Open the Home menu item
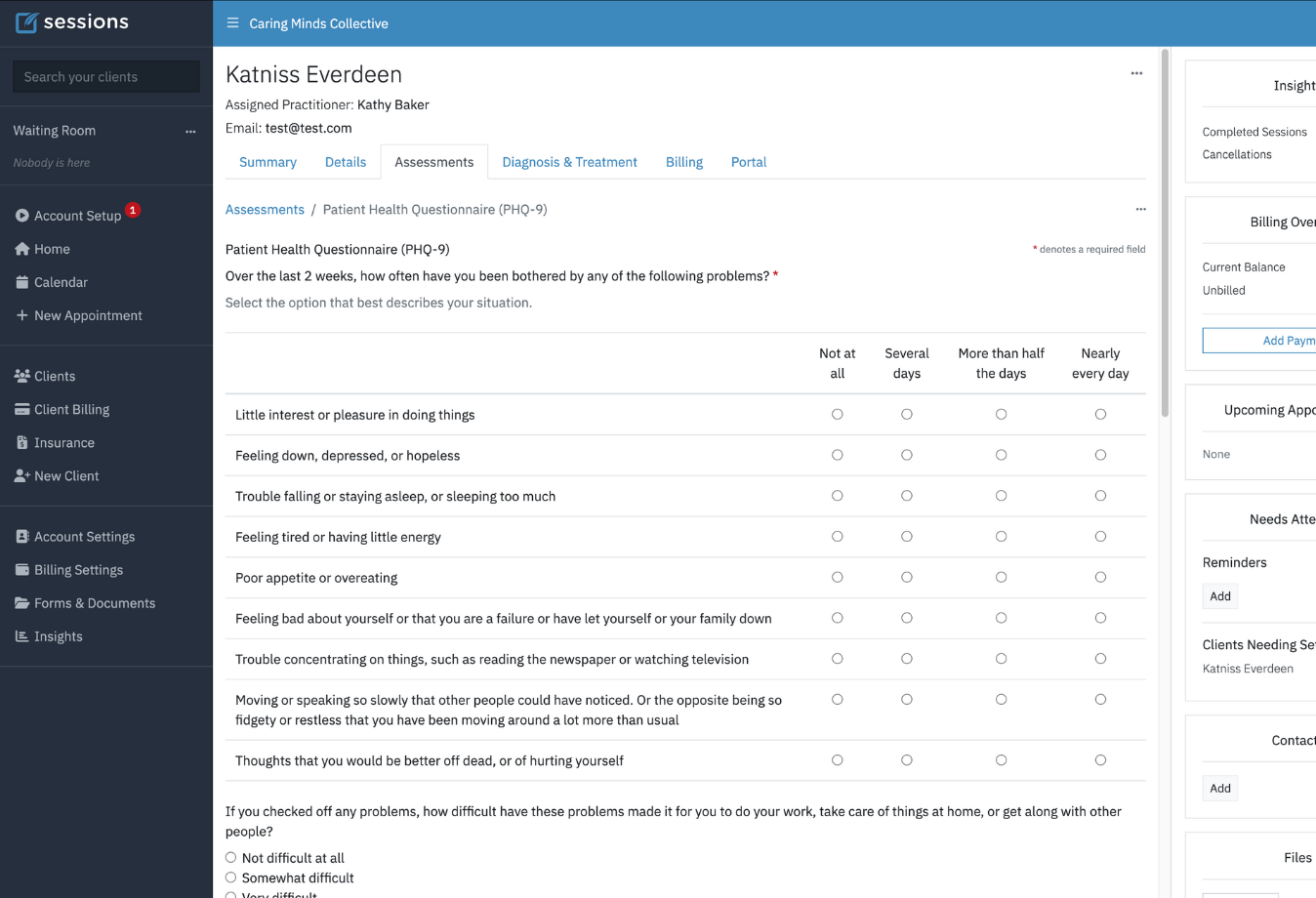1316x898 pixels. point(52,249)
